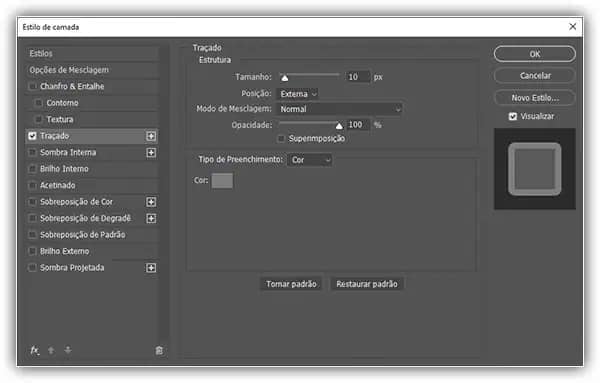Click the Restaurar padrão button
Image resolution: width=600 pixels, height=383 pixels.
click(x=367, y=284)
